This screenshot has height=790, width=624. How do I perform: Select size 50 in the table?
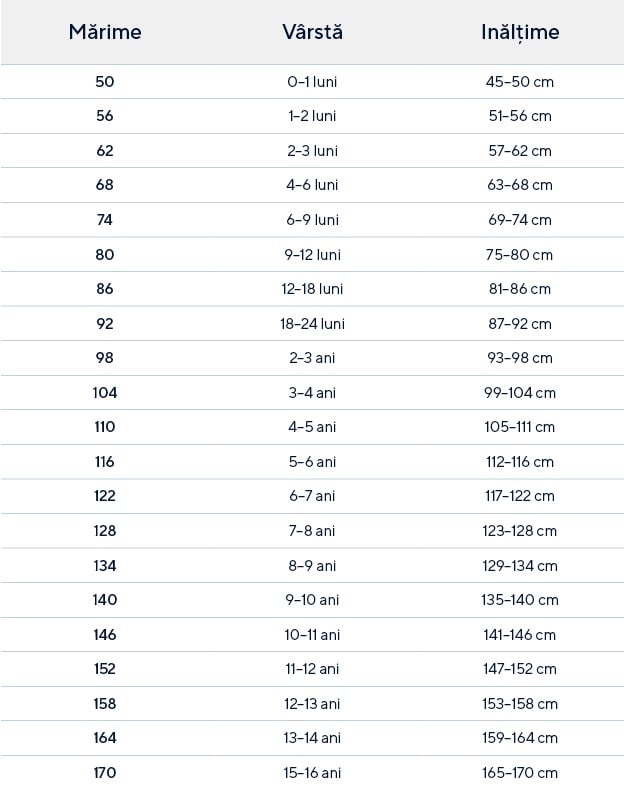click(105, 82)
